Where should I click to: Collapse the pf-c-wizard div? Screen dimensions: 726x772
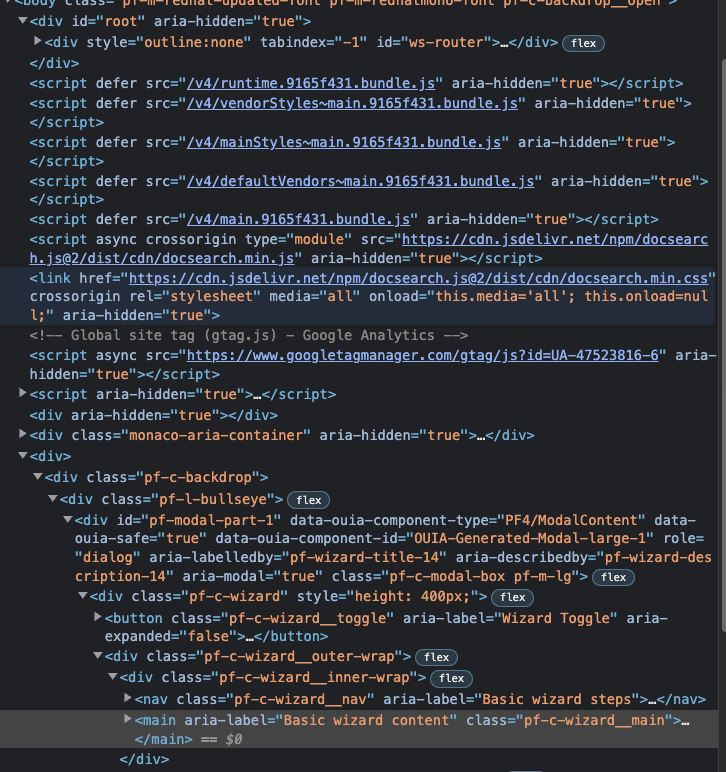point(83,596)
